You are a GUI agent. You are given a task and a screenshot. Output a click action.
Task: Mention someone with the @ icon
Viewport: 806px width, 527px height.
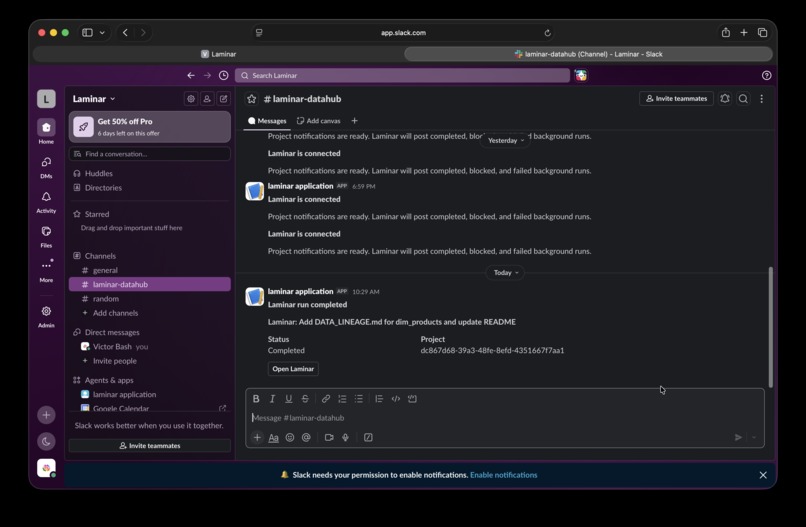click(x=306, y=438)
